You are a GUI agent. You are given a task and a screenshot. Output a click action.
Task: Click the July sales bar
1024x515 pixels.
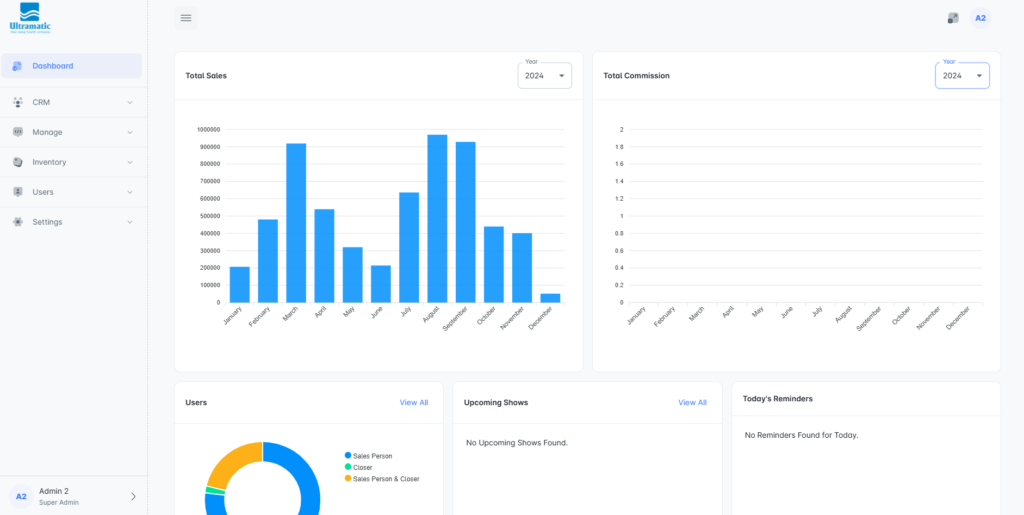pos(409,247)
